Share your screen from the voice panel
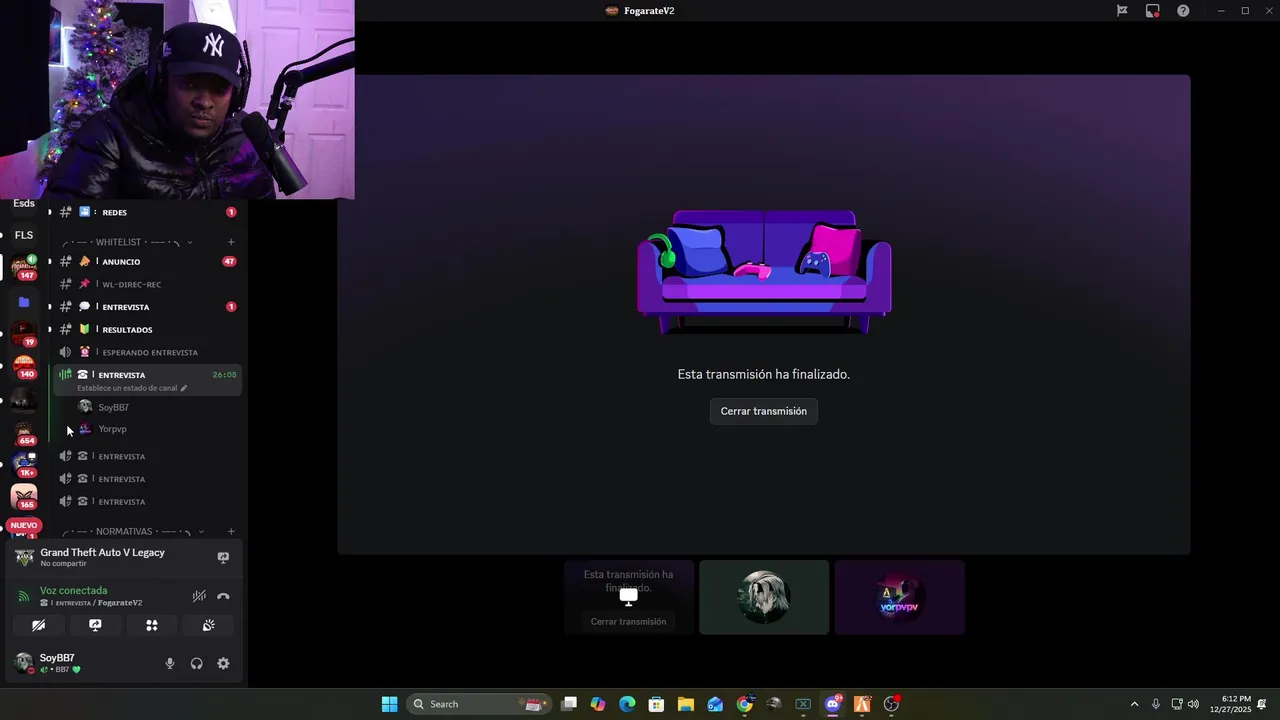1280x720 pixels. click(95, 625)
